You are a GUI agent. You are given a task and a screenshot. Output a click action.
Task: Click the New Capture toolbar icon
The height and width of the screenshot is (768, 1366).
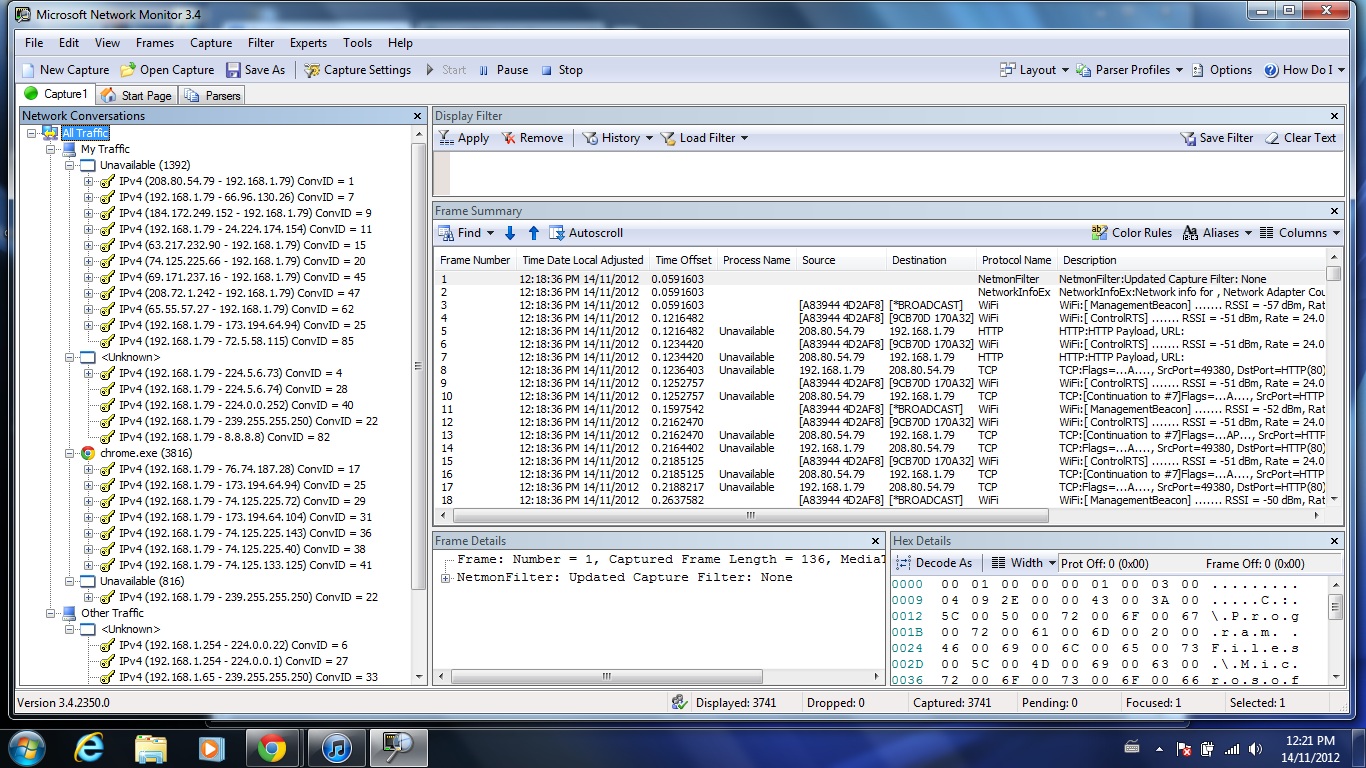pos(28,70)
